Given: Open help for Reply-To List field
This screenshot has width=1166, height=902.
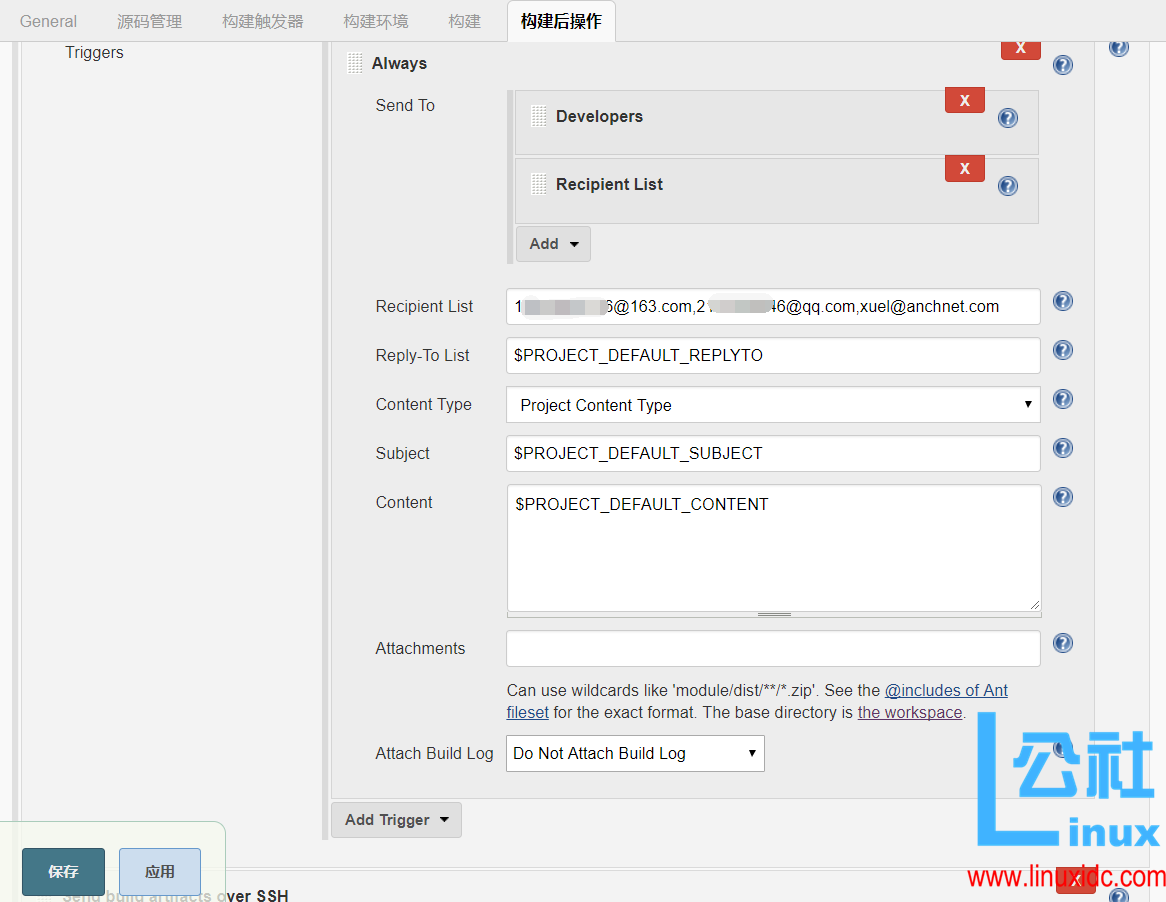Looking at the screenshot, I should click(x=1063, y=350).
